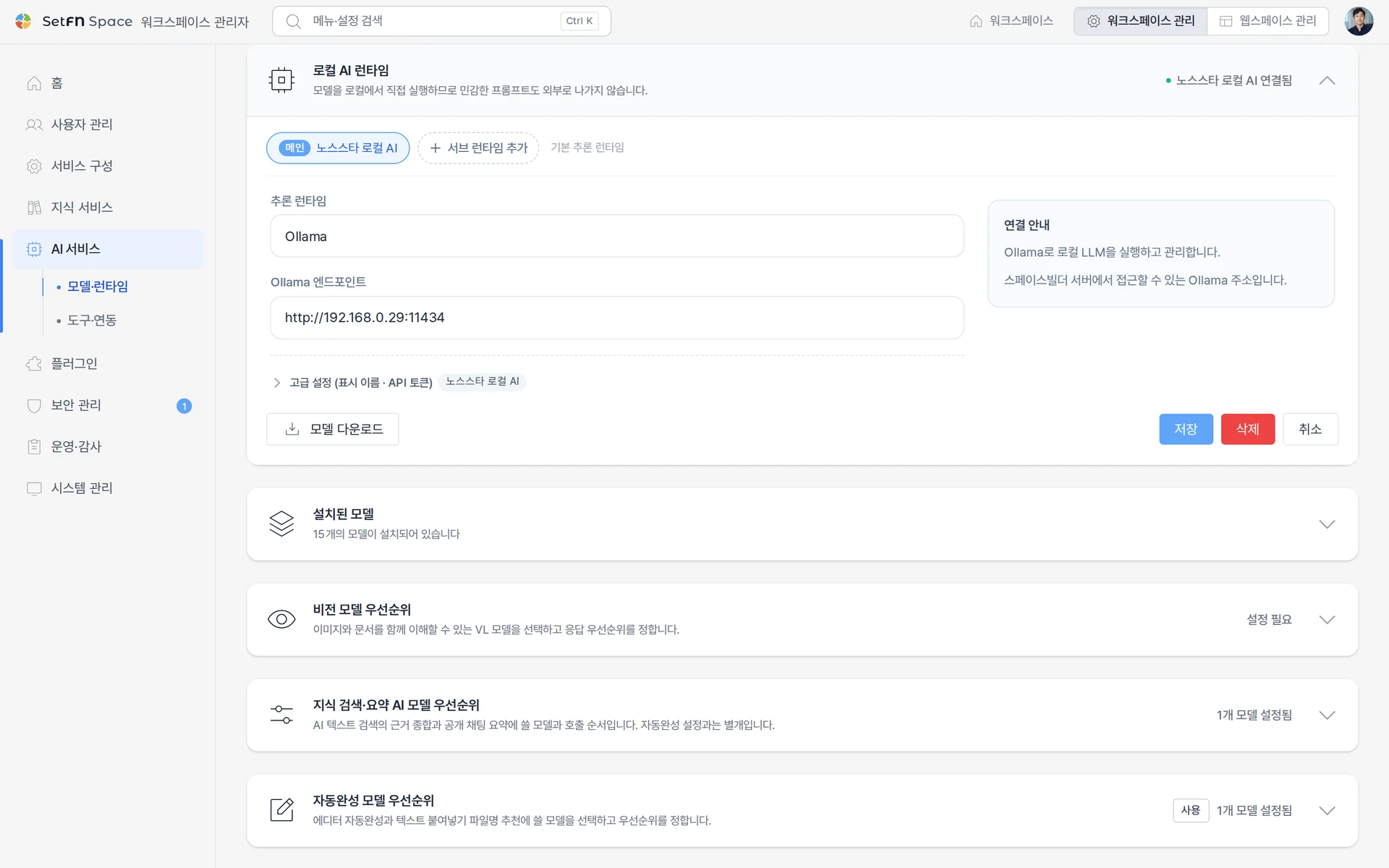Click the 지식 서비스 books icon

point(34,208)
